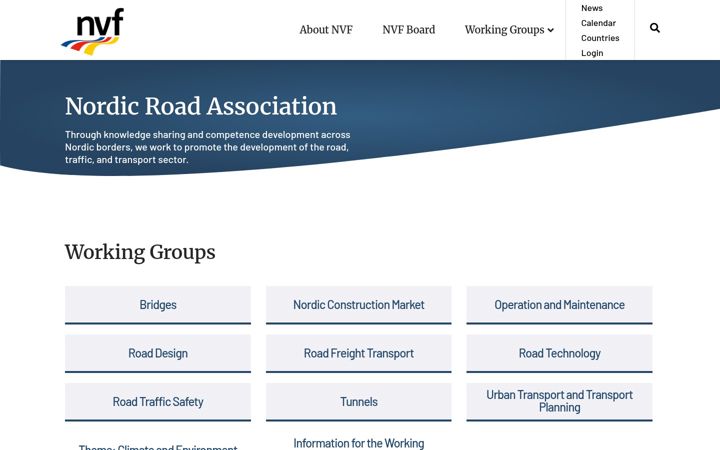Choose the Road Design group
The width and height of the screenshot is (720, 450).
[x=158, y=354]
